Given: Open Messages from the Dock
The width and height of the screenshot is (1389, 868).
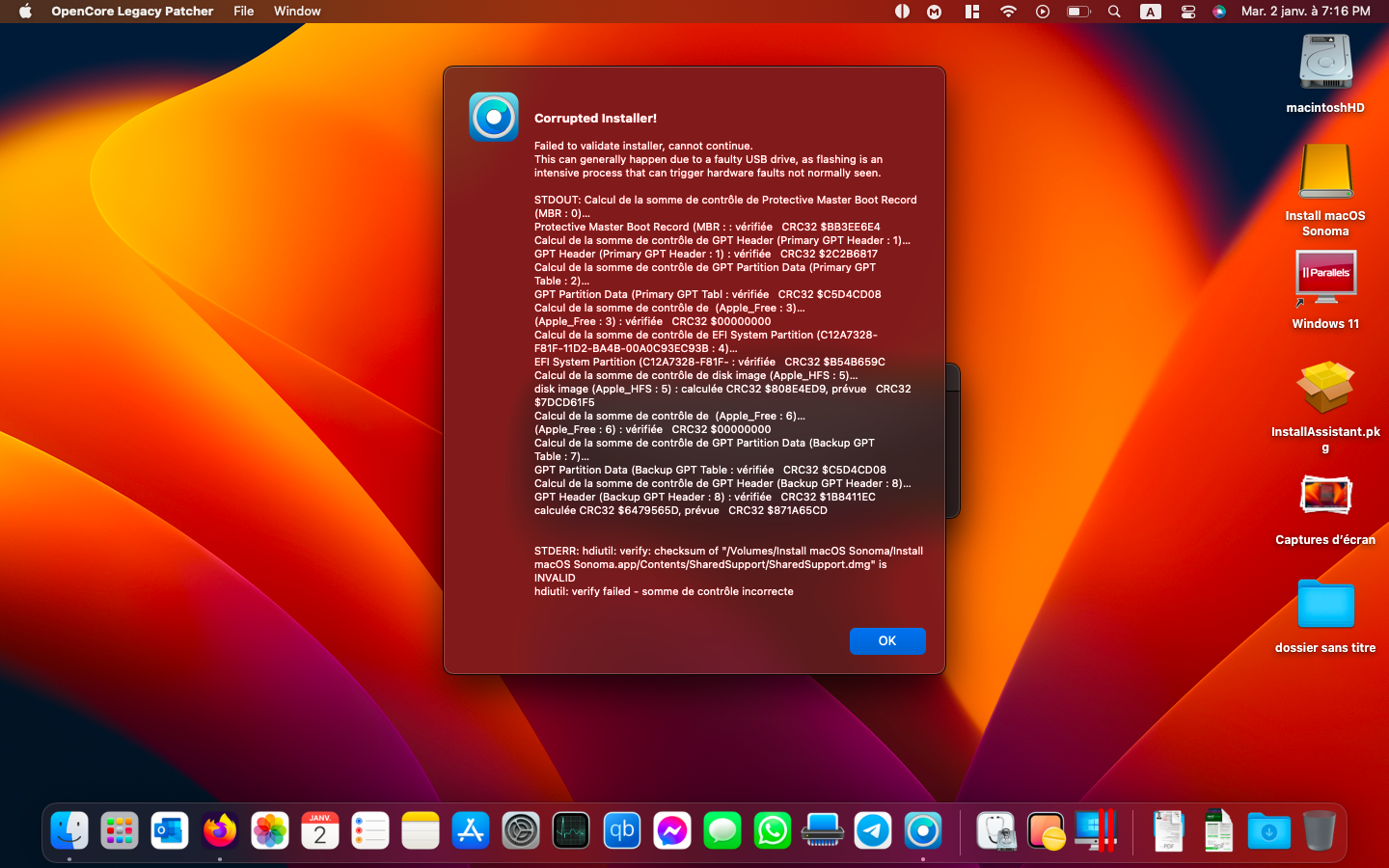Looking at the screenshot, I should [x=722, y=830].
